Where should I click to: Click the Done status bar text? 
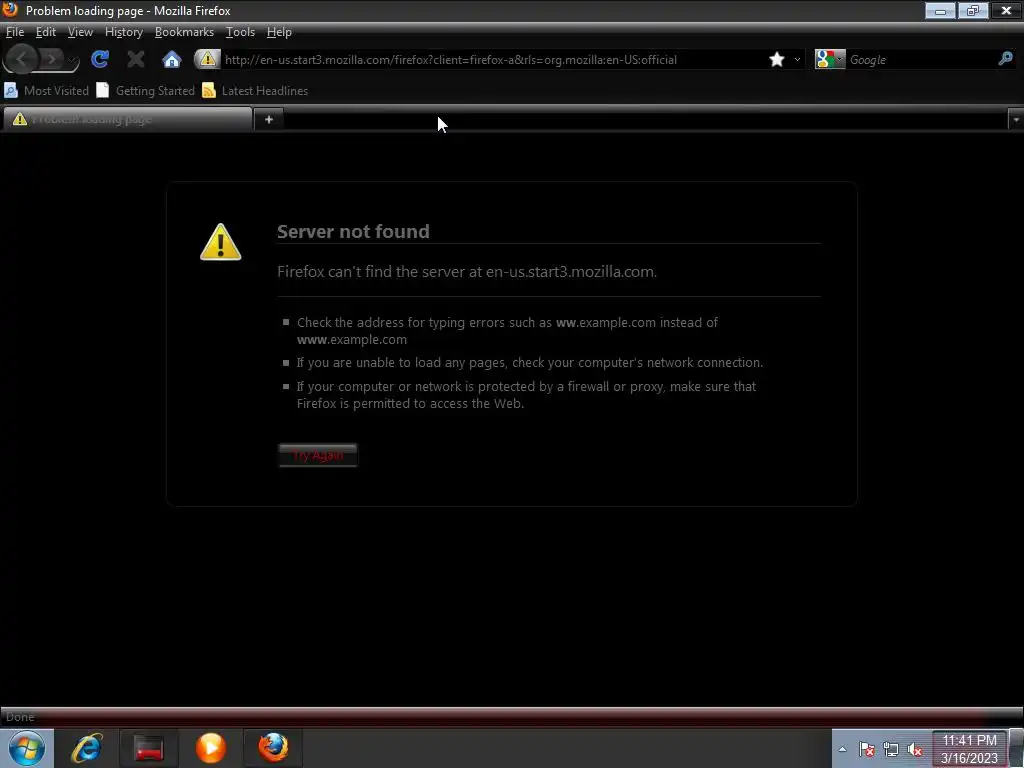20,717
